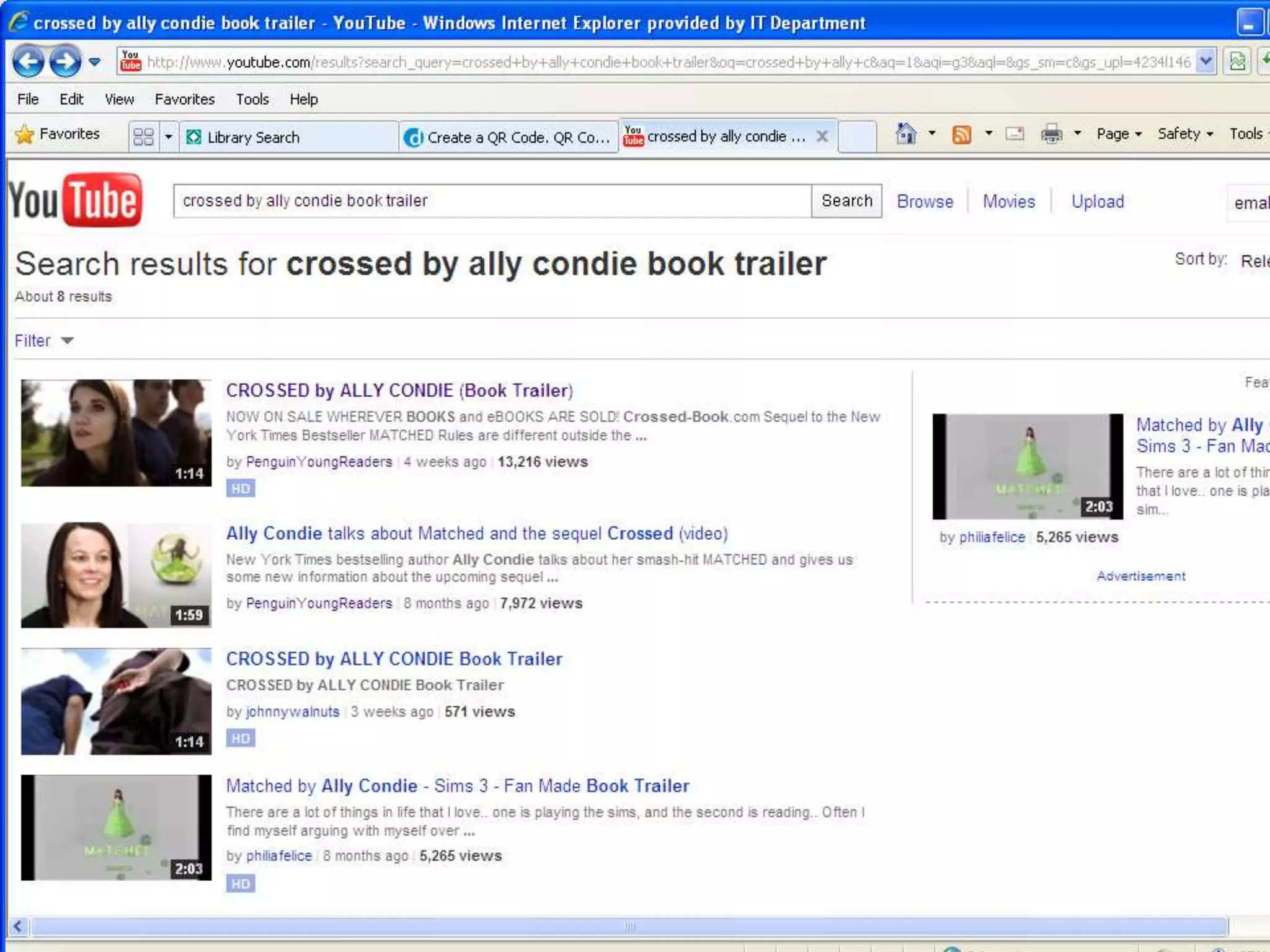Viewport: 1270px width, 952px height.
Task: Click the browser Forward arrow button
Action: (x=64, y=61)
